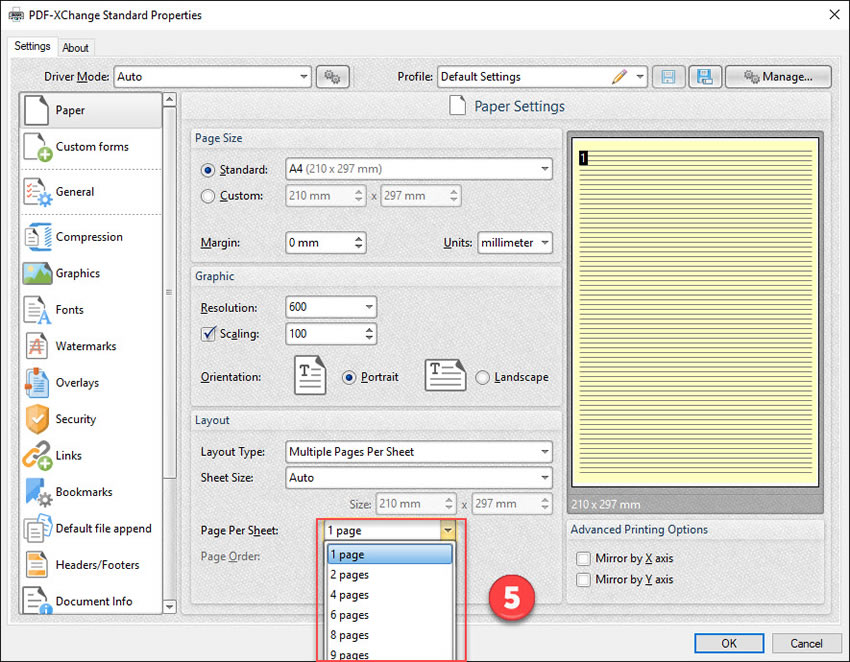Open the Links settings category
Screen dimensions: 850x662
(x=91, y=455)
